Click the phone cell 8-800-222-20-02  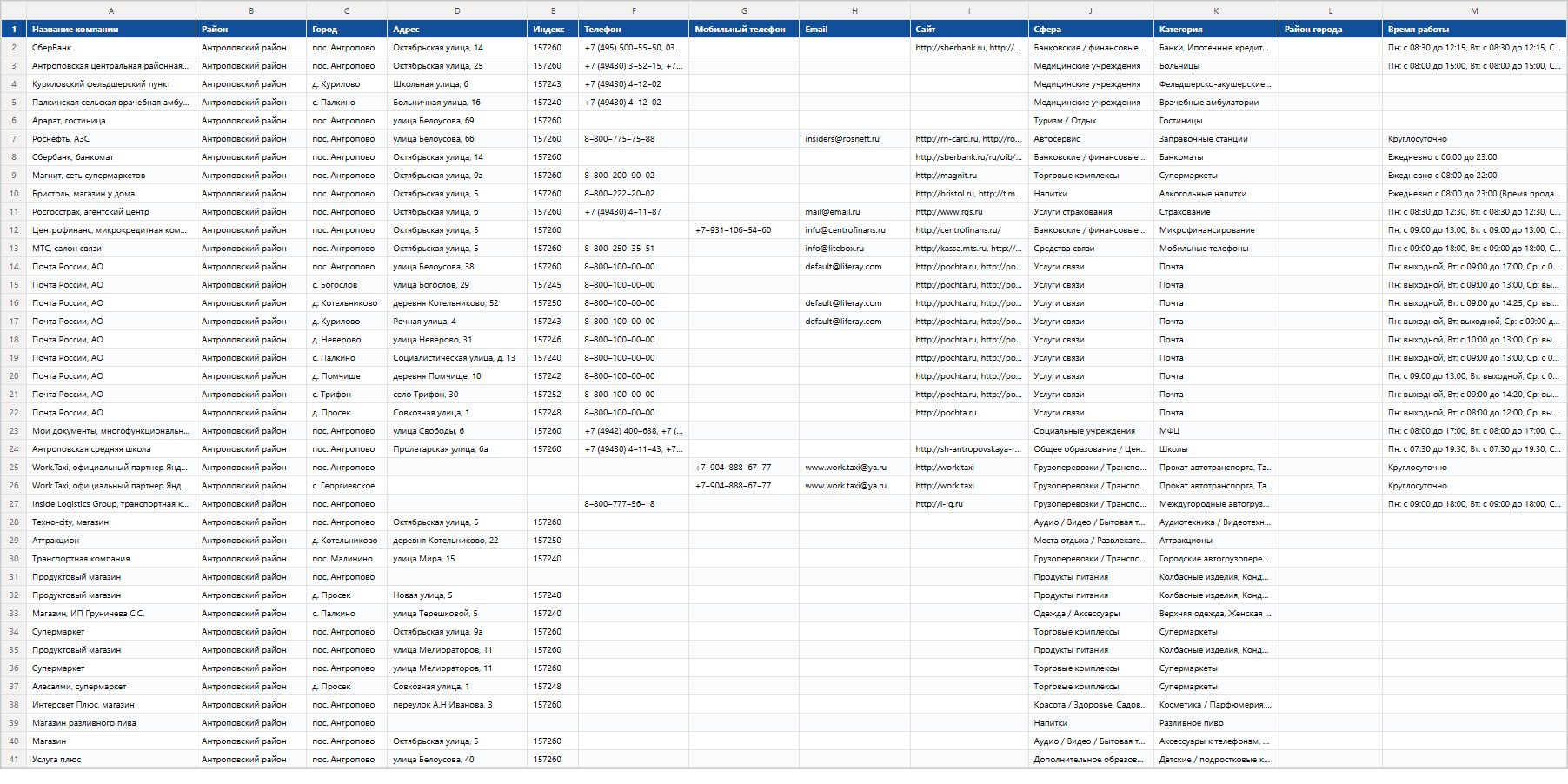click(x=634, y=194)
